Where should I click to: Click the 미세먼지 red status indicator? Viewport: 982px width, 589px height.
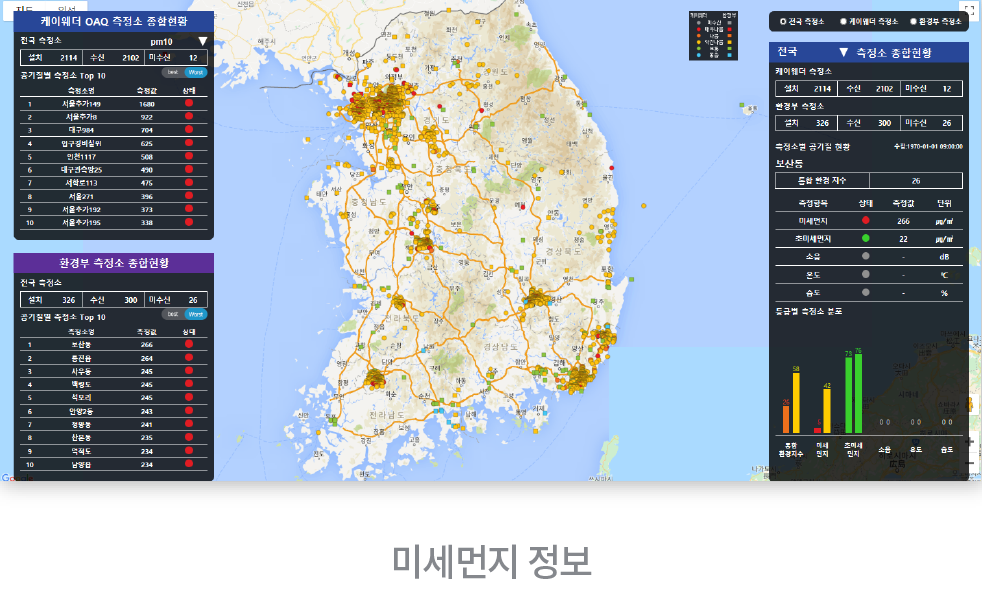(x=865, y=221)
